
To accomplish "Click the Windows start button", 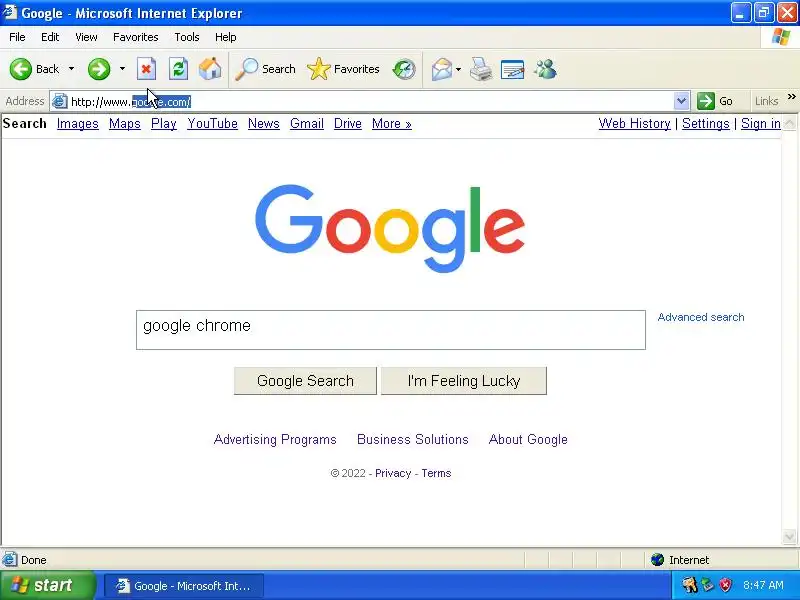I will tap(47, 585).
